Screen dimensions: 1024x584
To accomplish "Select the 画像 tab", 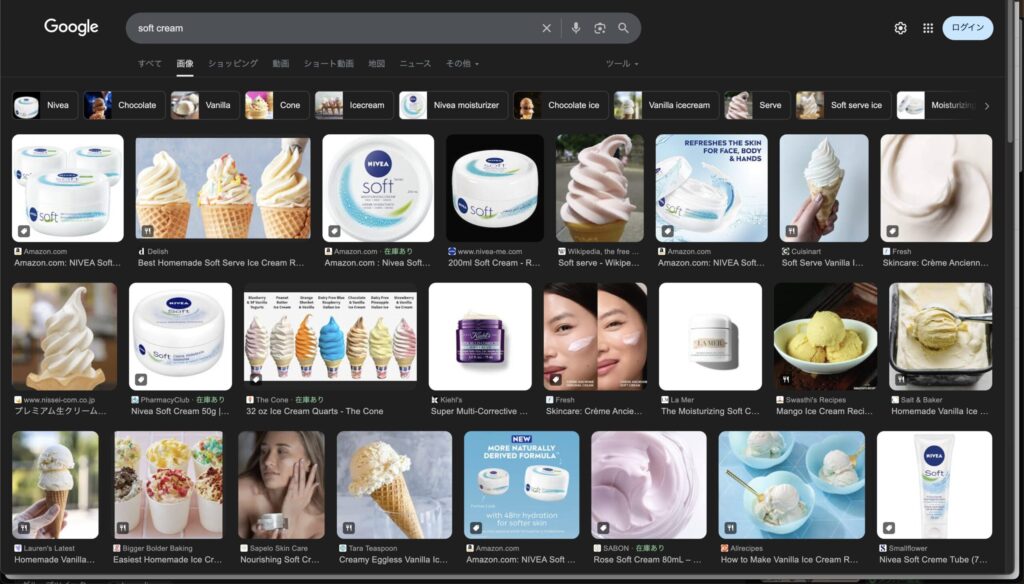I will click(x=185, y=63).
